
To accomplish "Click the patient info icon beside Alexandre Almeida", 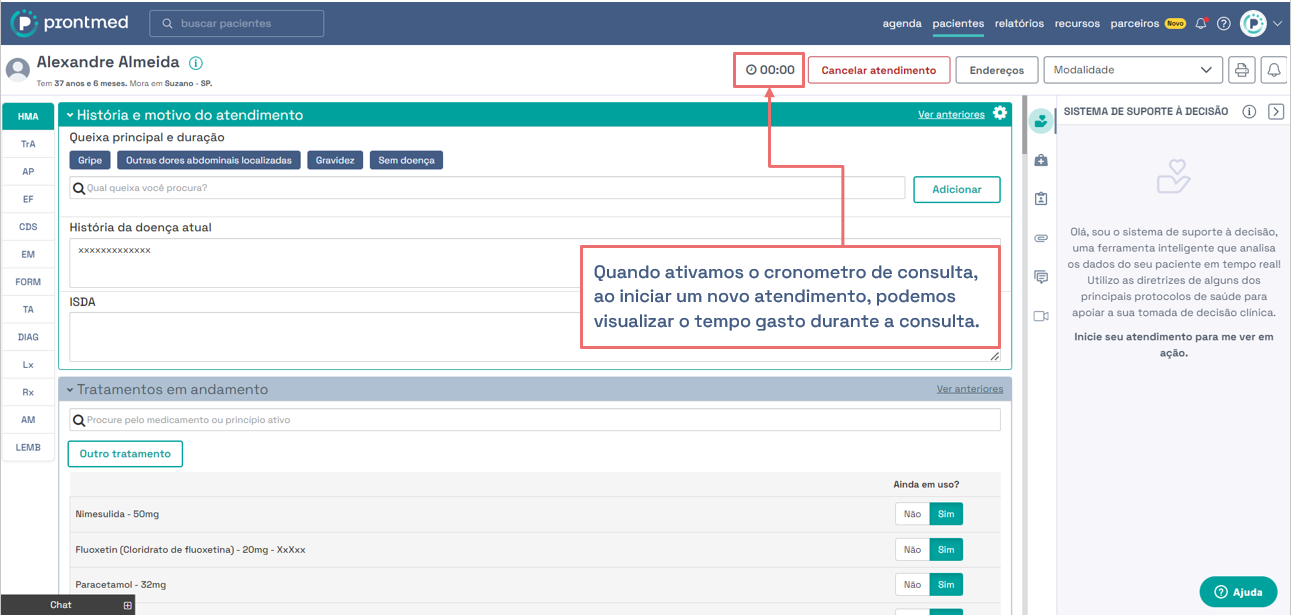I will pyautogui.click(x=196, y=63).
